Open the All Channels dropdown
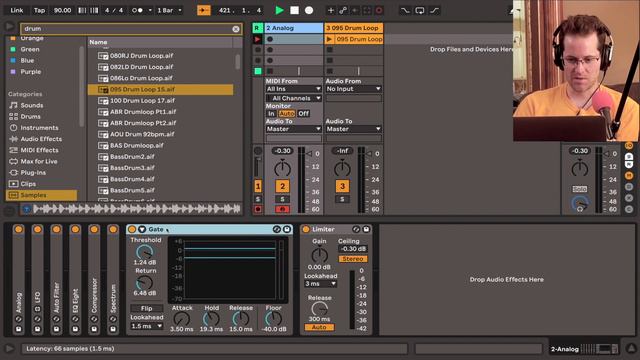Screen dimensions: 640x360 point(293,98)
